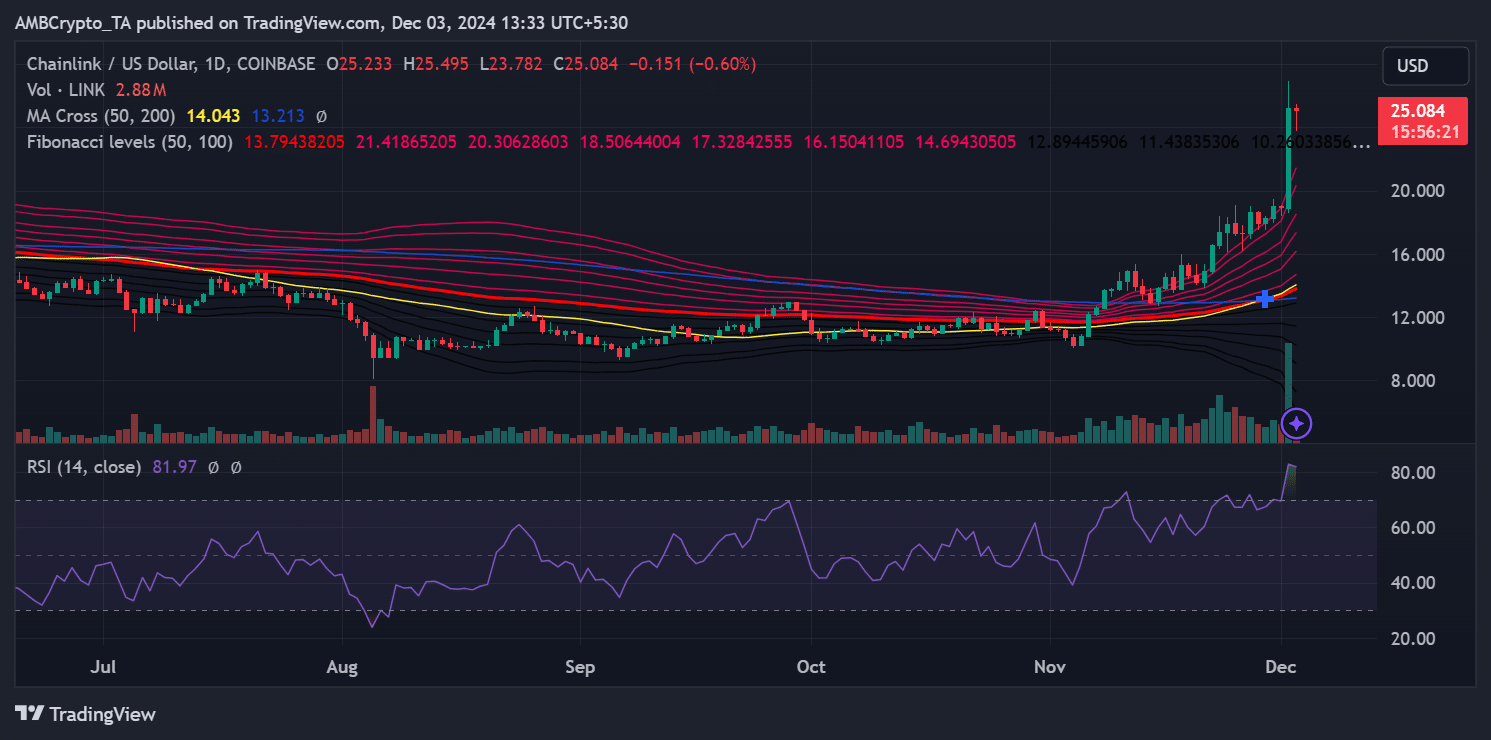Image resolution: width=1491 pixels, height=740 pixels.
Task: Click the change value −0.151 (−0.60%)
Action: [x=692, y=64]
